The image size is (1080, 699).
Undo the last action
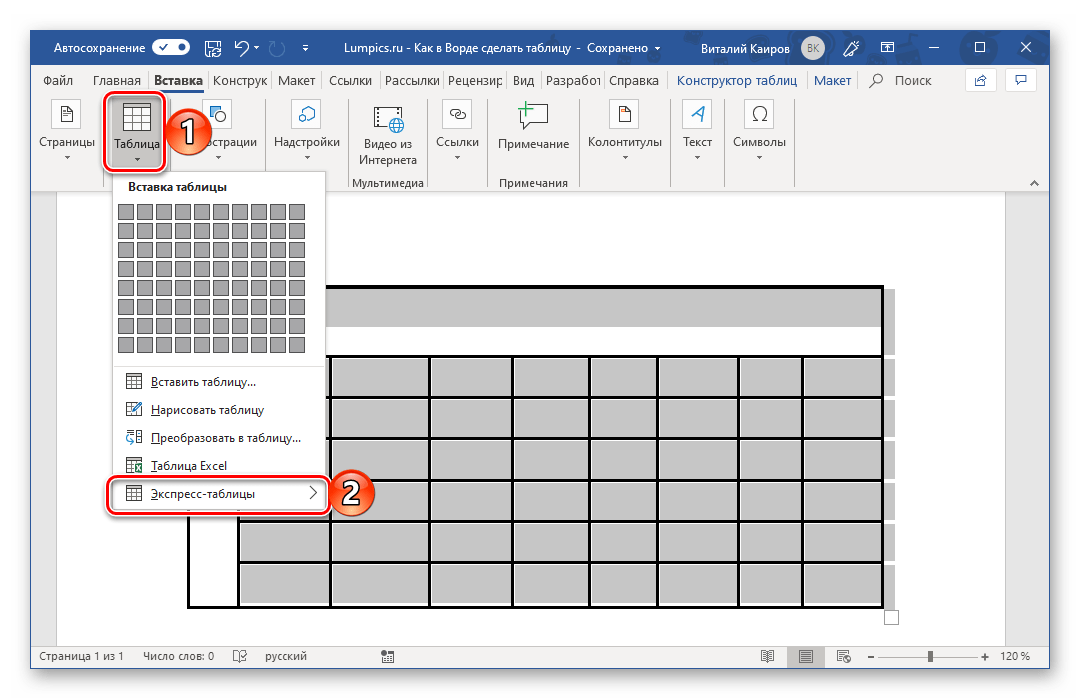point(241,48)
